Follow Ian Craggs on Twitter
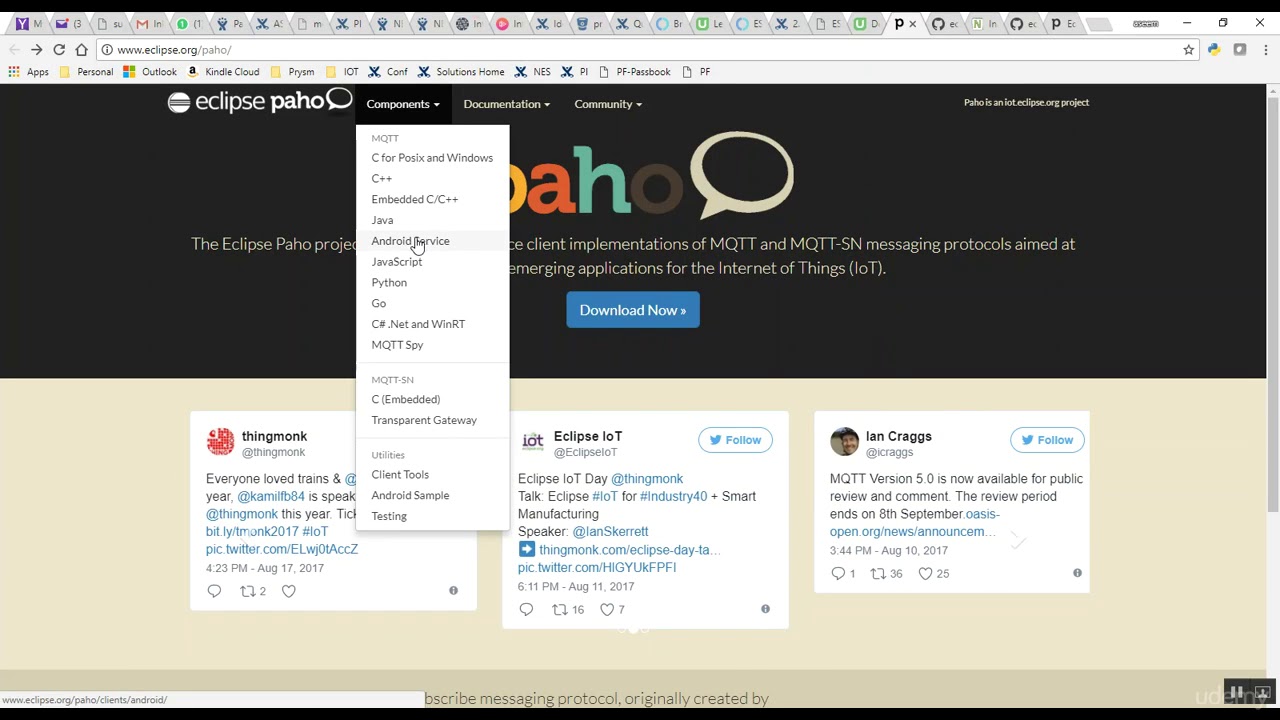1280x720 pixels. (x=1047, y=440)
